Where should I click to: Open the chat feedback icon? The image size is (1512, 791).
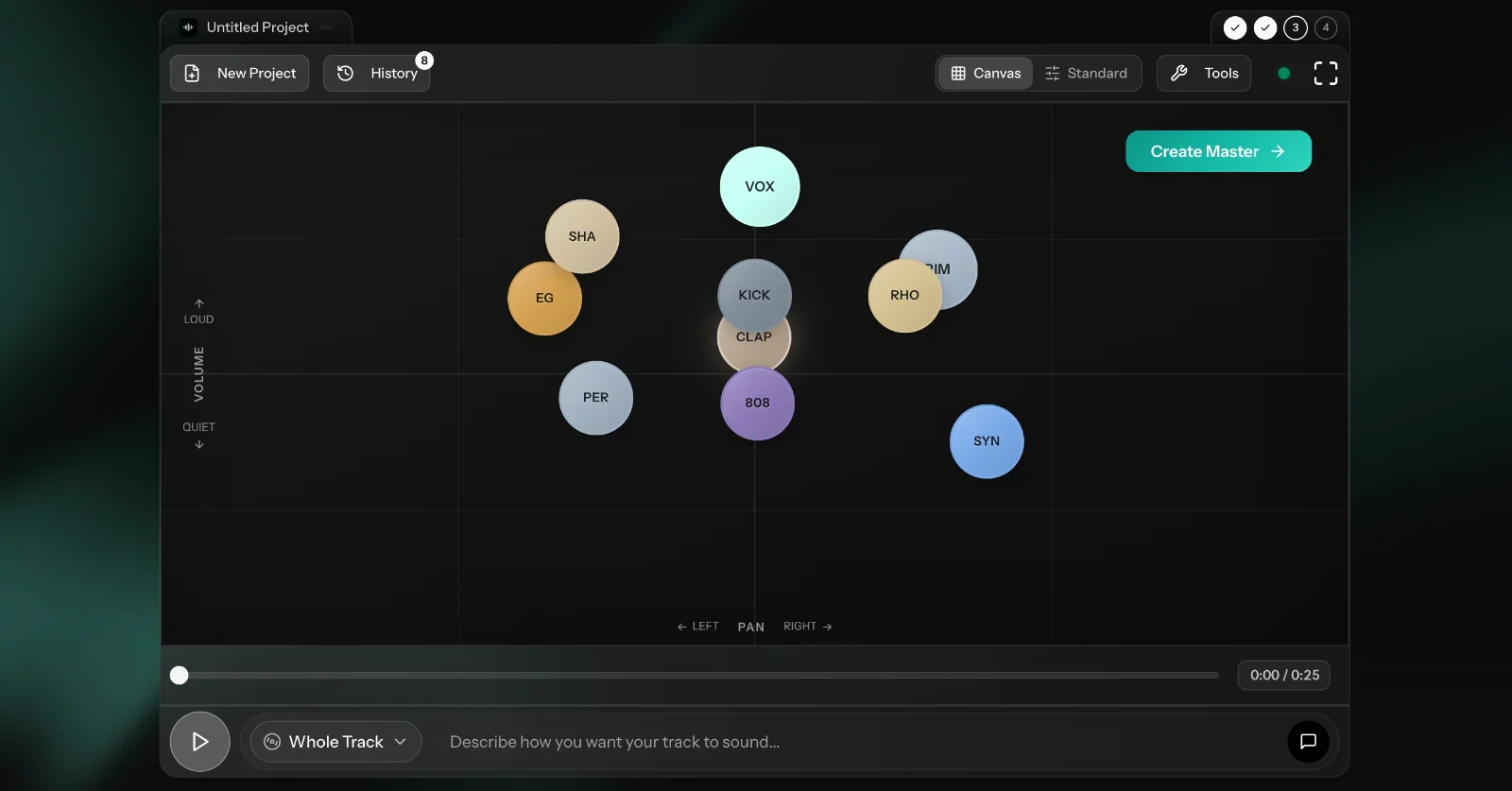coord(1308,742)
